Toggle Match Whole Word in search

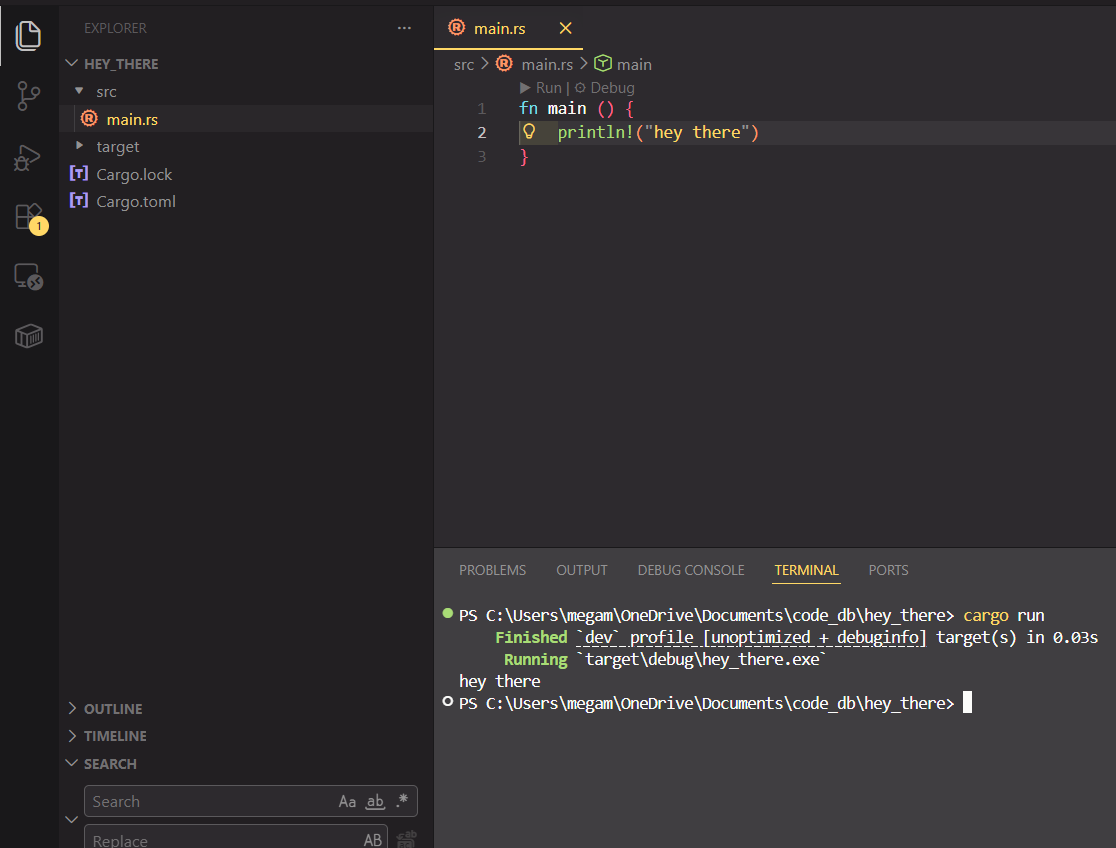tap(375, 802)
